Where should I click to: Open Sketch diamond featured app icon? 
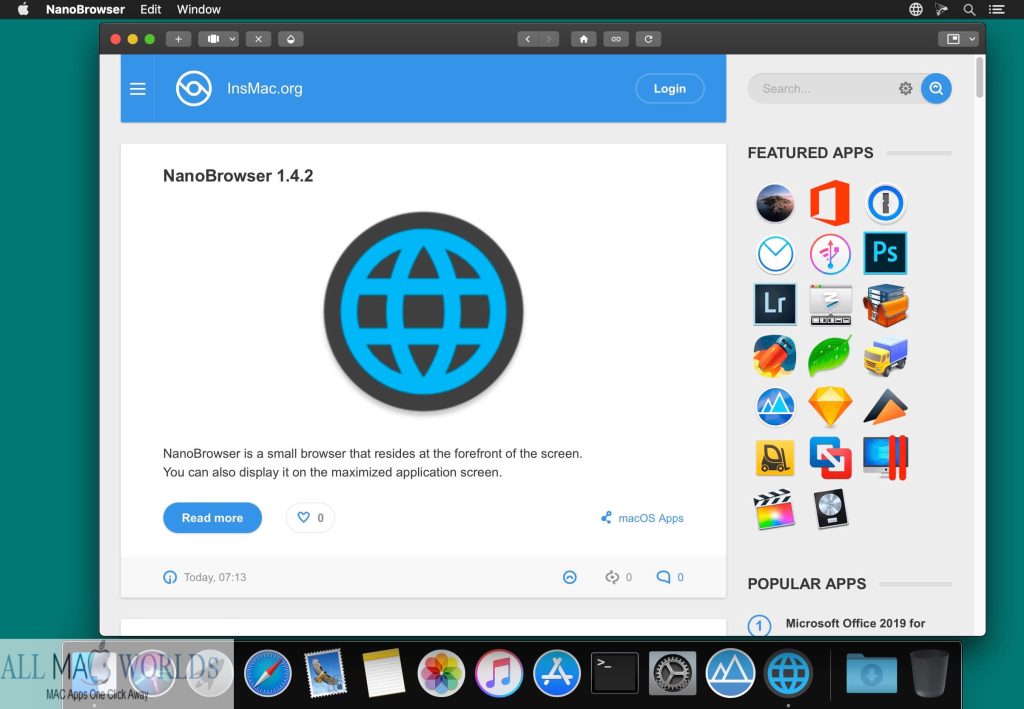coord(830,407)
